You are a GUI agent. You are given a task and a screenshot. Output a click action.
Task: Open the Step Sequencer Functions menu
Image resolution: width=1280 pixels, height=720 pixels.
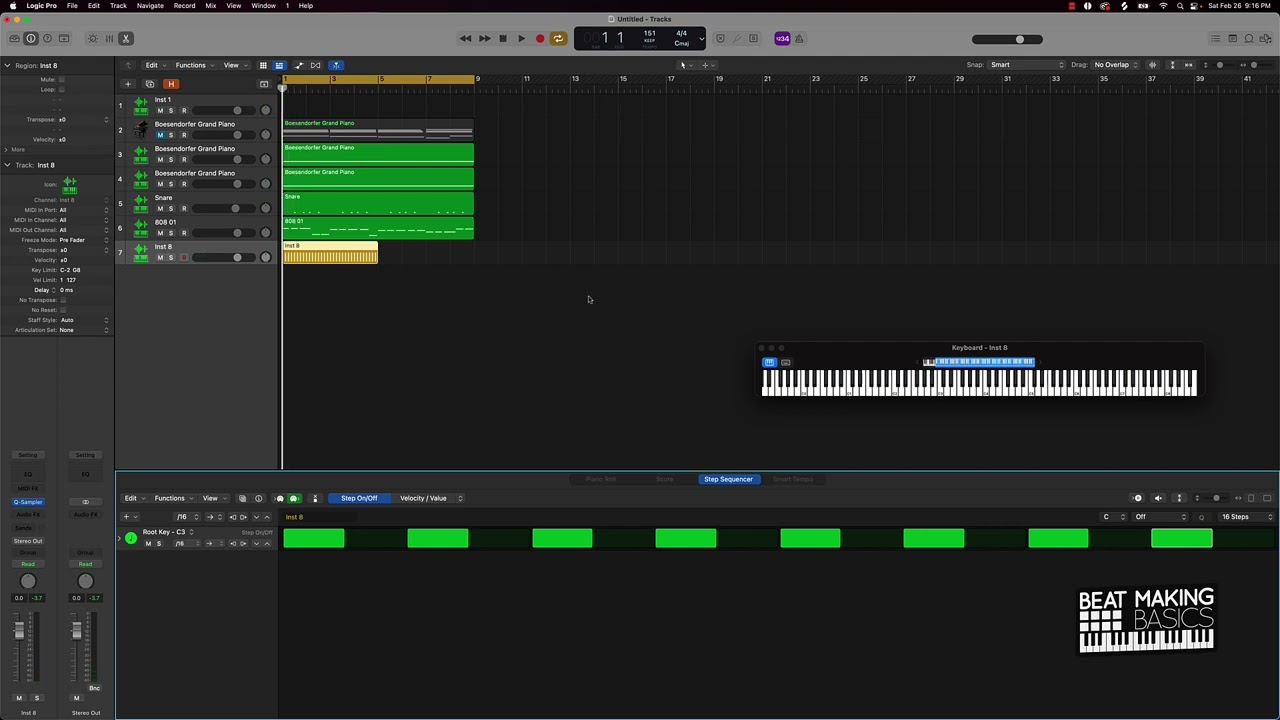172,498
